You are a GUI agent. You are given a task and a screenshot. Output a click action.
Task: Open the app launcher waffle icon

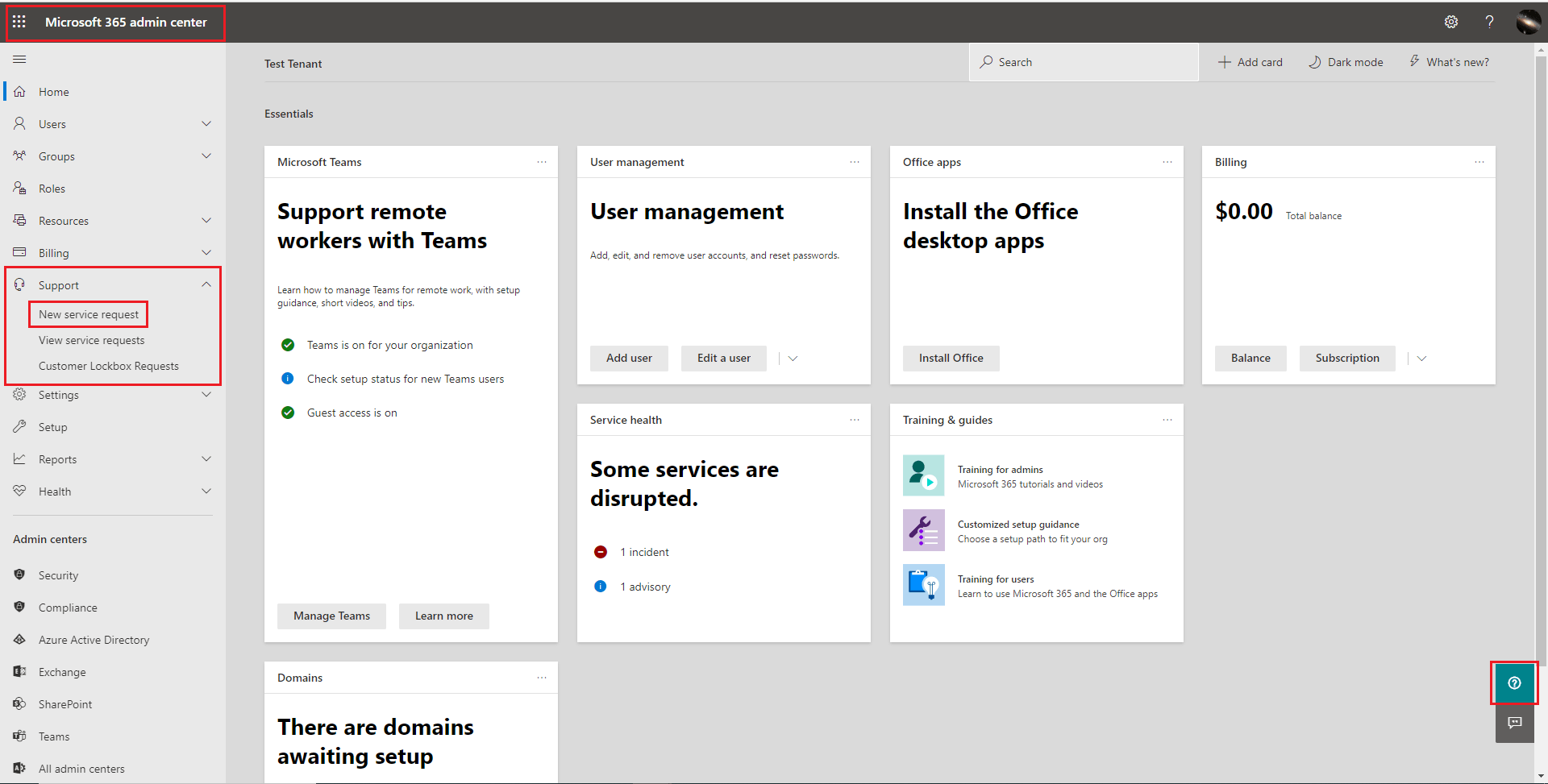19,22
